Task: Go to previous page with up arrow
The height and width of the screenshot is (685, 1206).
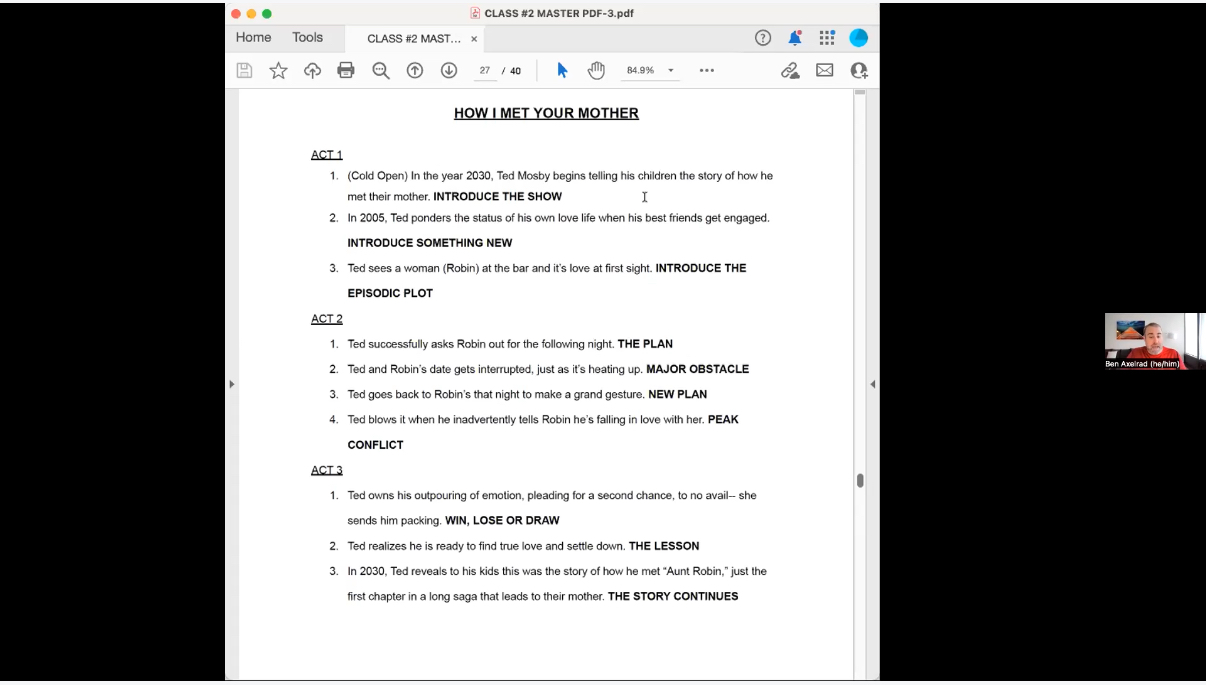Action: pos(414,70)
